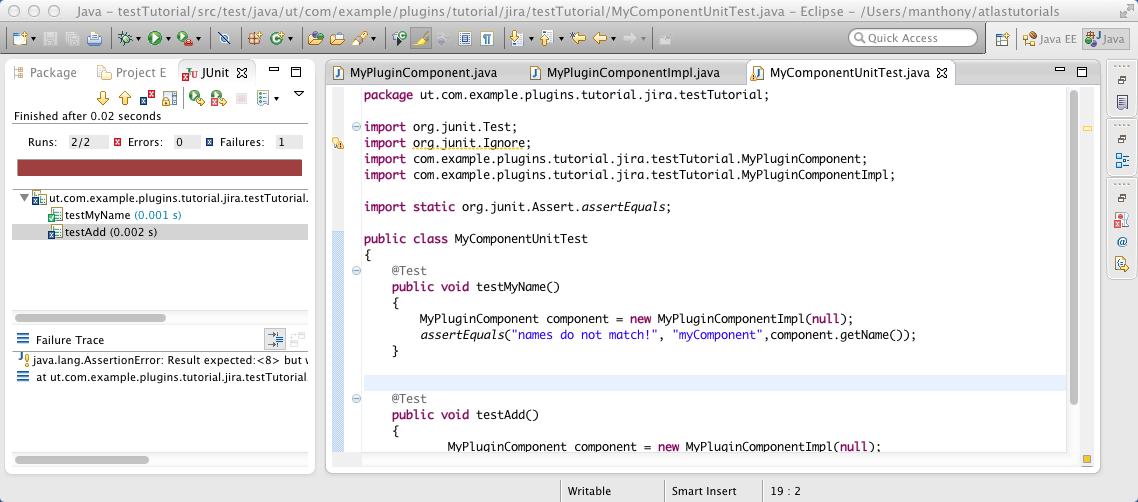Click the Javadoc @ icon in right sidebar

1122,242
